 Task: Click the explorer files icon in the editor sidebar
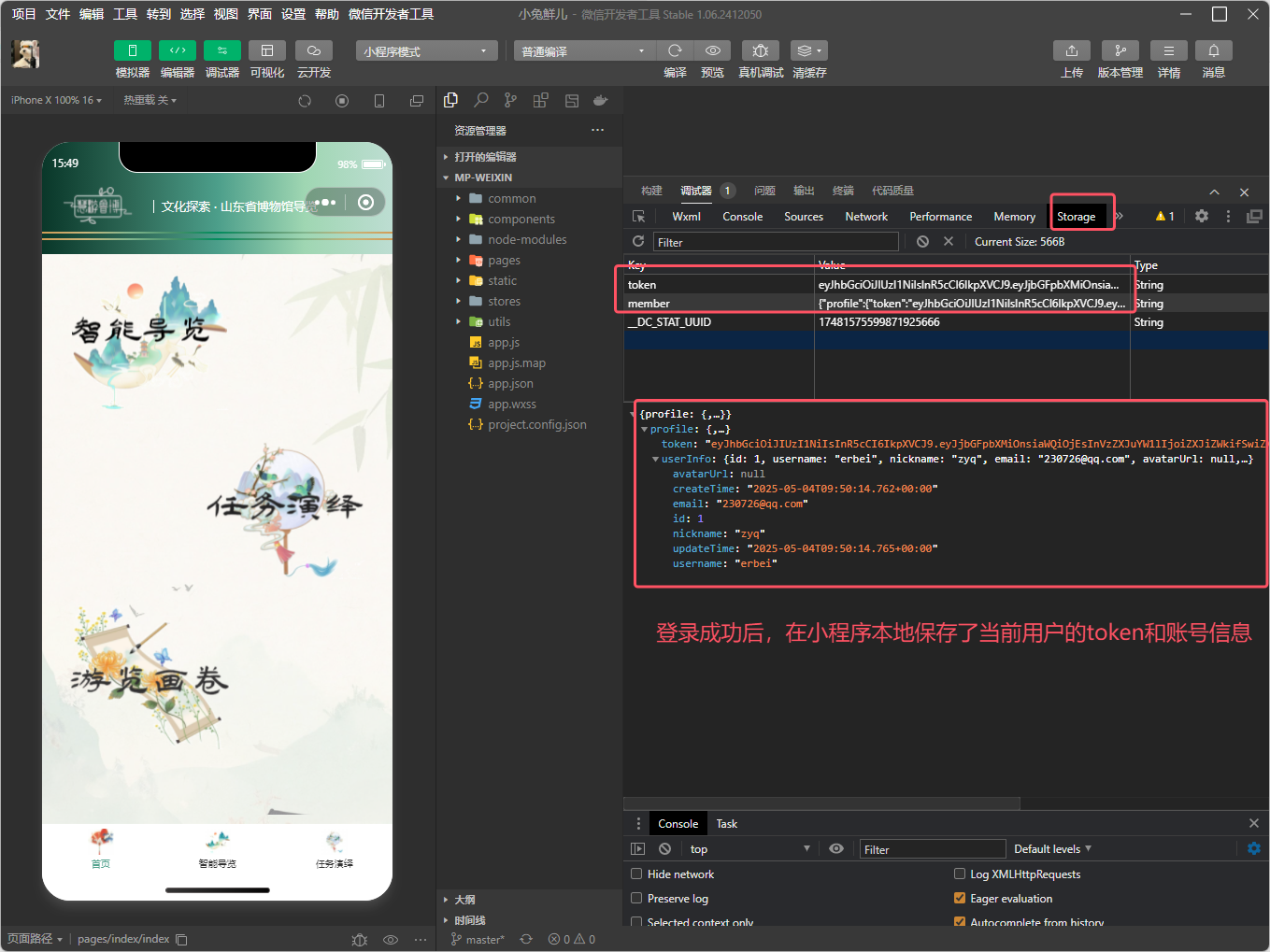(x=451, y=100)
